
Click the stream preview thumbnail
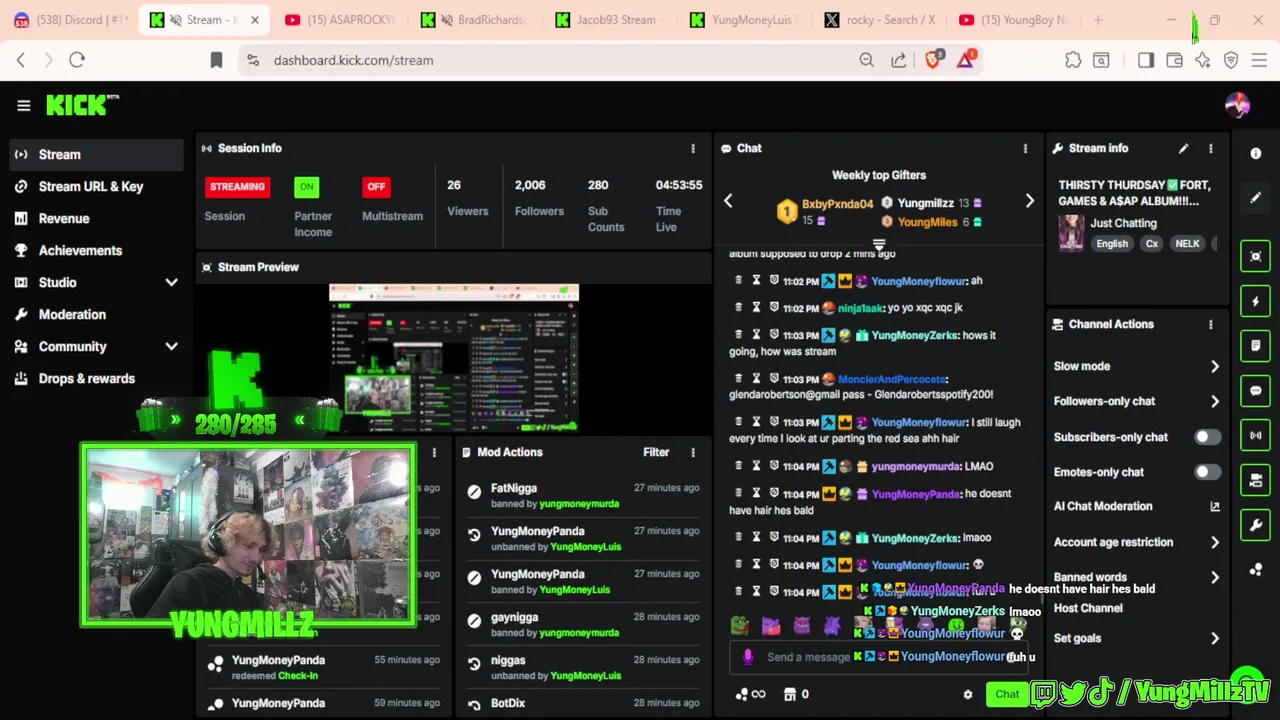point(454,358)
